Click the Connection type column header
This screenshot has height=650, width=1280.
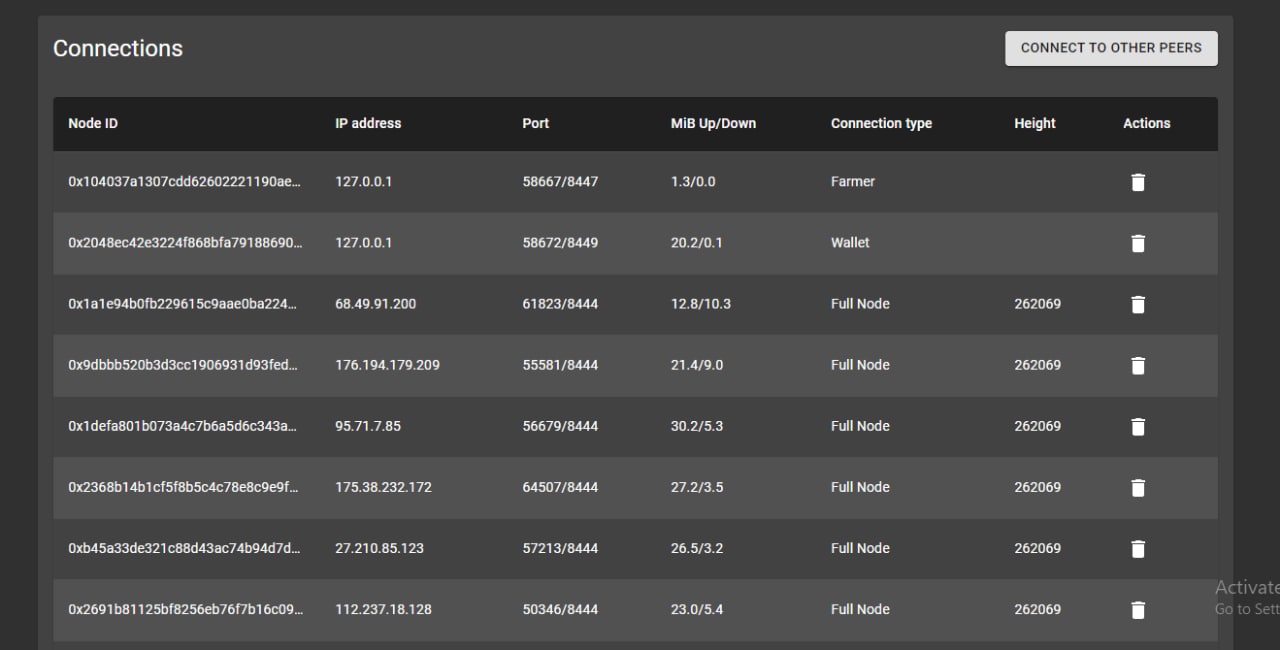coord(881,123)
